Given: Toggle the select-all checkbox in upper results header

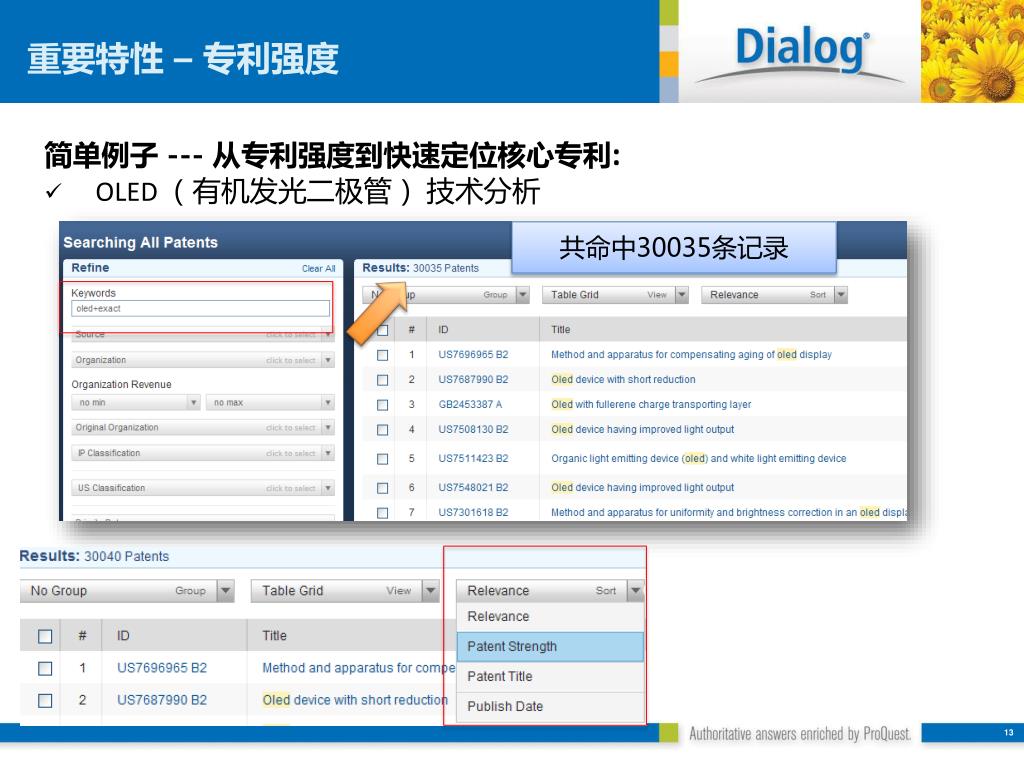Looking at the screenshot, I should coord(383,330).
